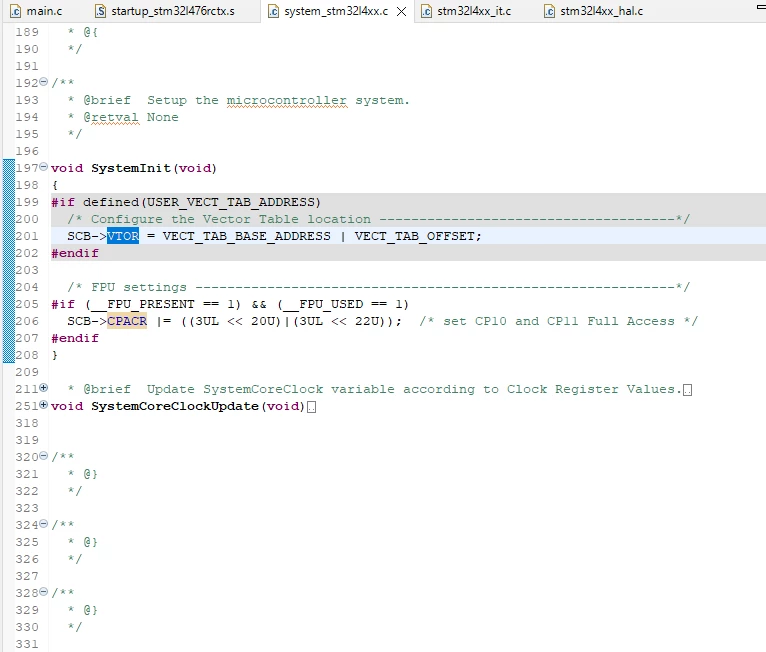
Task: Click the C file icon on main.c tab
Action: [x=16, y=11]
